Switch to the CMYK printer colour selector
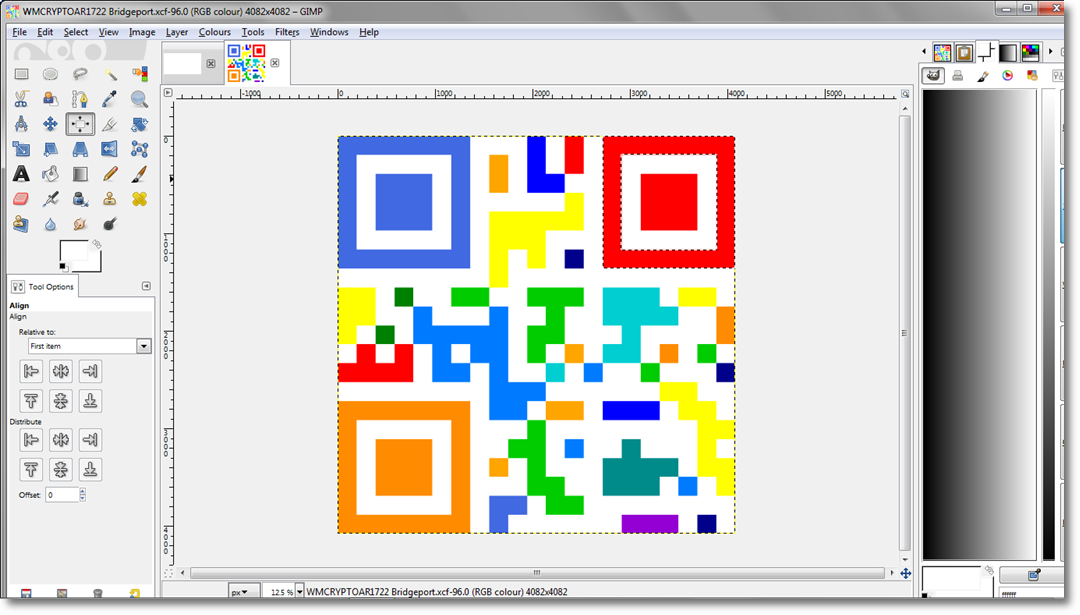Screen dimensions: 1080x615 [x=957, y=76]
